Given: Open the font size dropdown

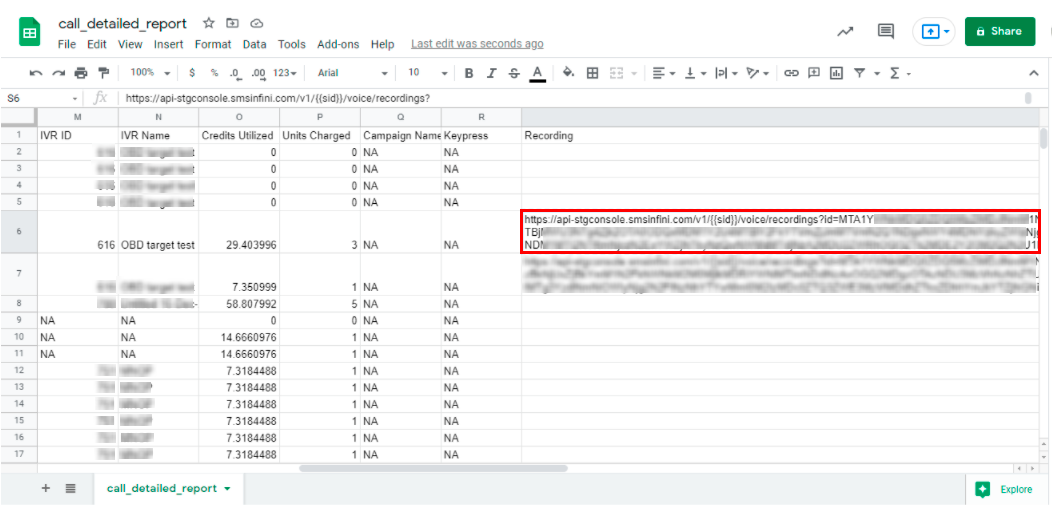Looking at the screenshot, I should pos(427,72).
